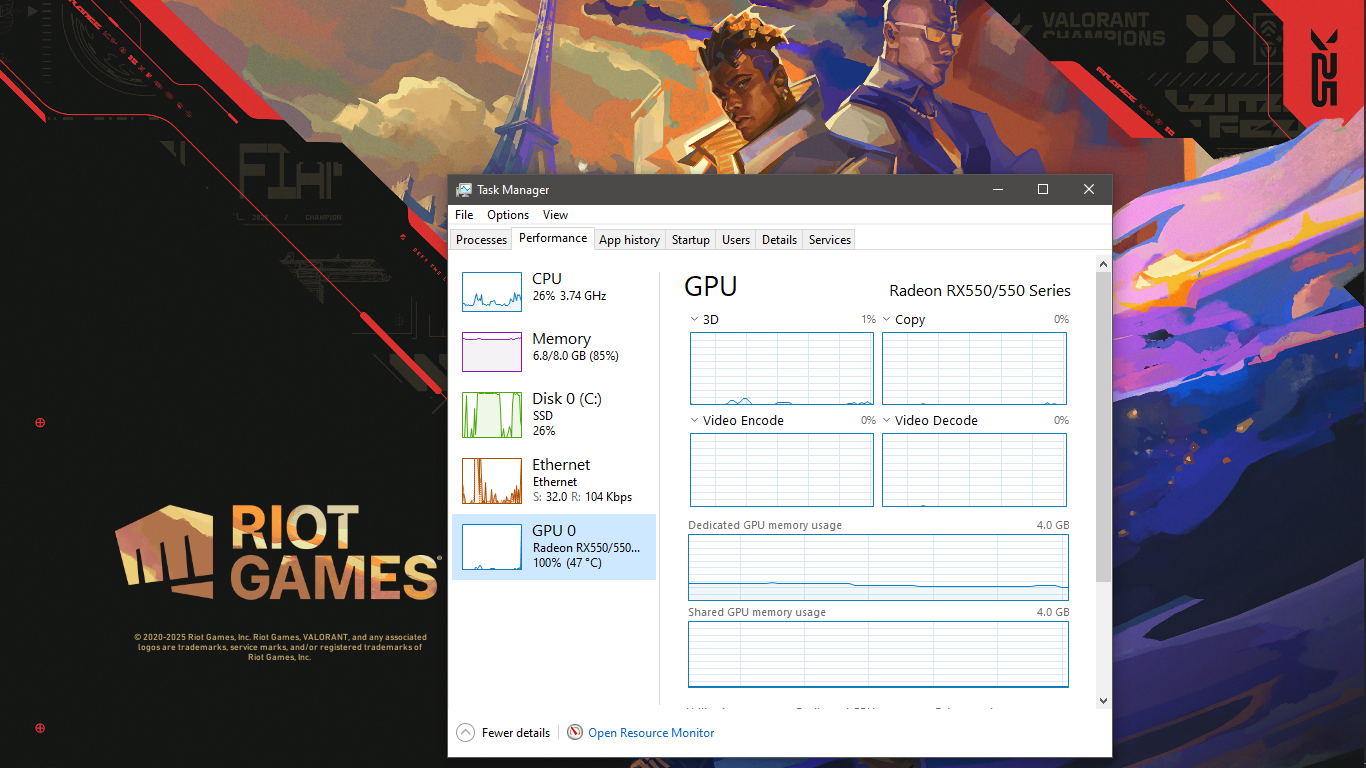
Task: Click the Shared GPU memory usage graph
Action: (878, 654)
